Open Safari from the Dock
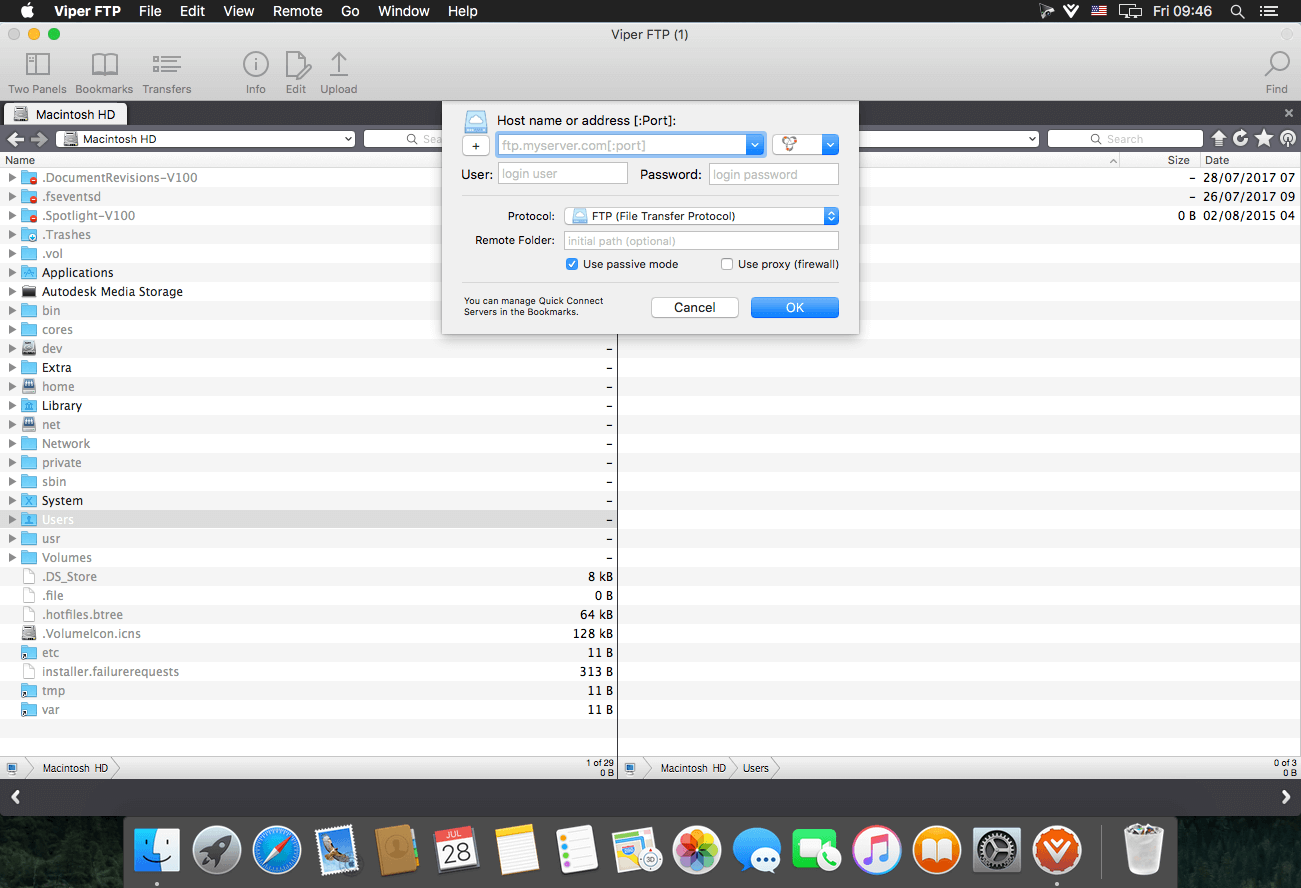Screen dimensions: 1301x888 coord(277,850)
